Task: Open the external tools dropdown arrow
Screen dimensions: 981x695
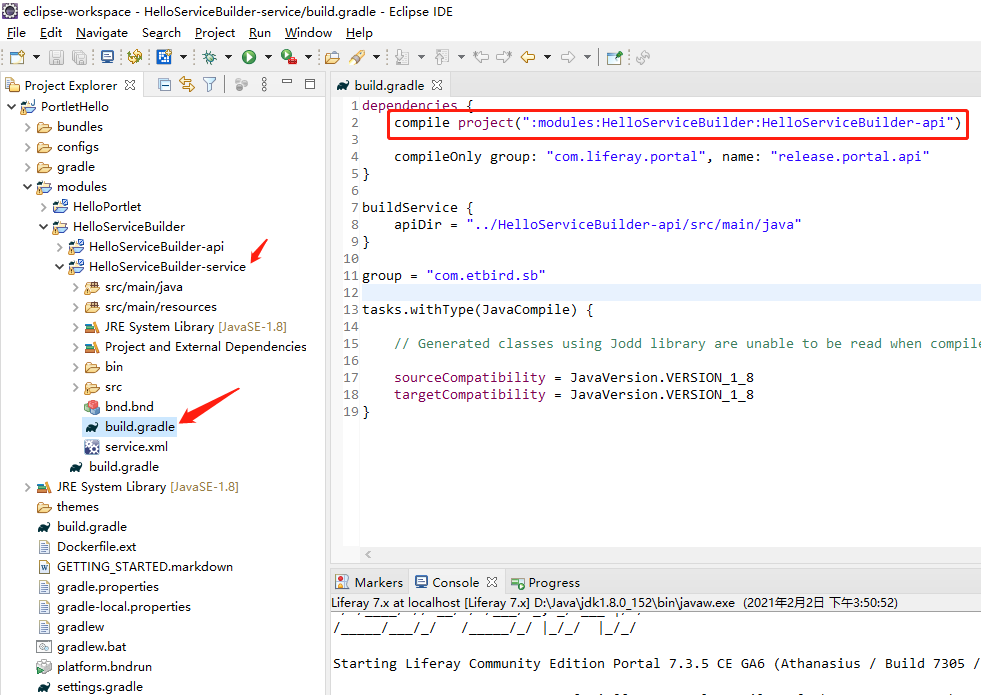Action: [x=308, y=57]
